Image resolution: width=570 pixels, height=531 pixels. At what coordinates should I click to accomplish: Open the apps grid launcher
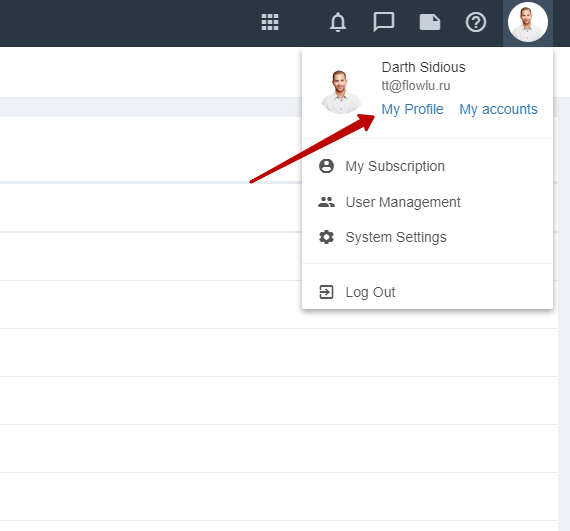270,22
